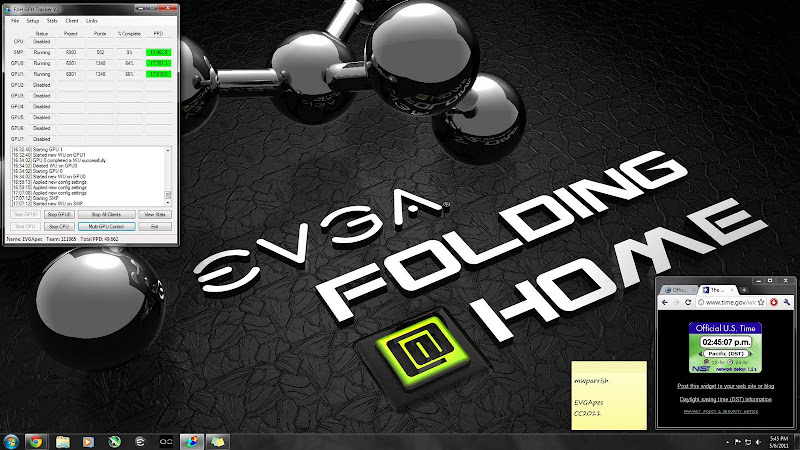Click the GPU1 Running status cell

(42, 74)
